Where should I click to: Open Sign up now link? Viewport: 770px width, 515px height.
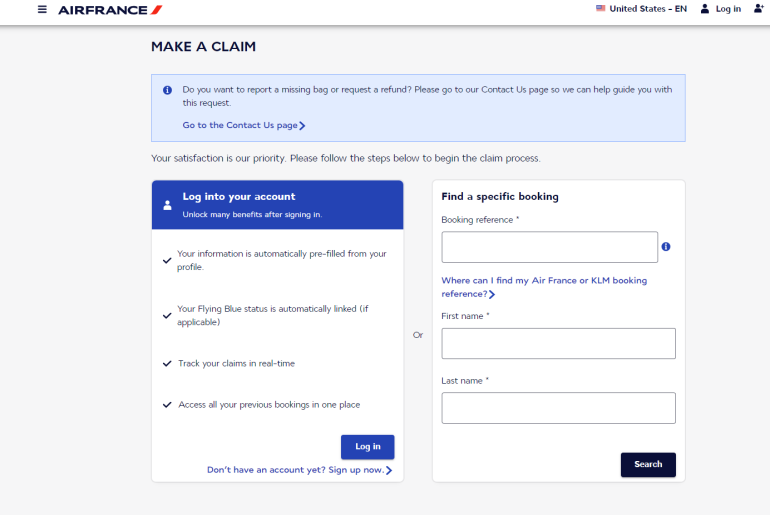tap(295, 470)
